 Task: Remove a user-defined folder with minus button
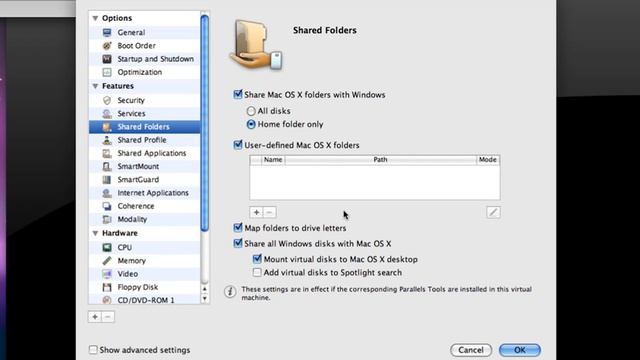click(269, 212)
